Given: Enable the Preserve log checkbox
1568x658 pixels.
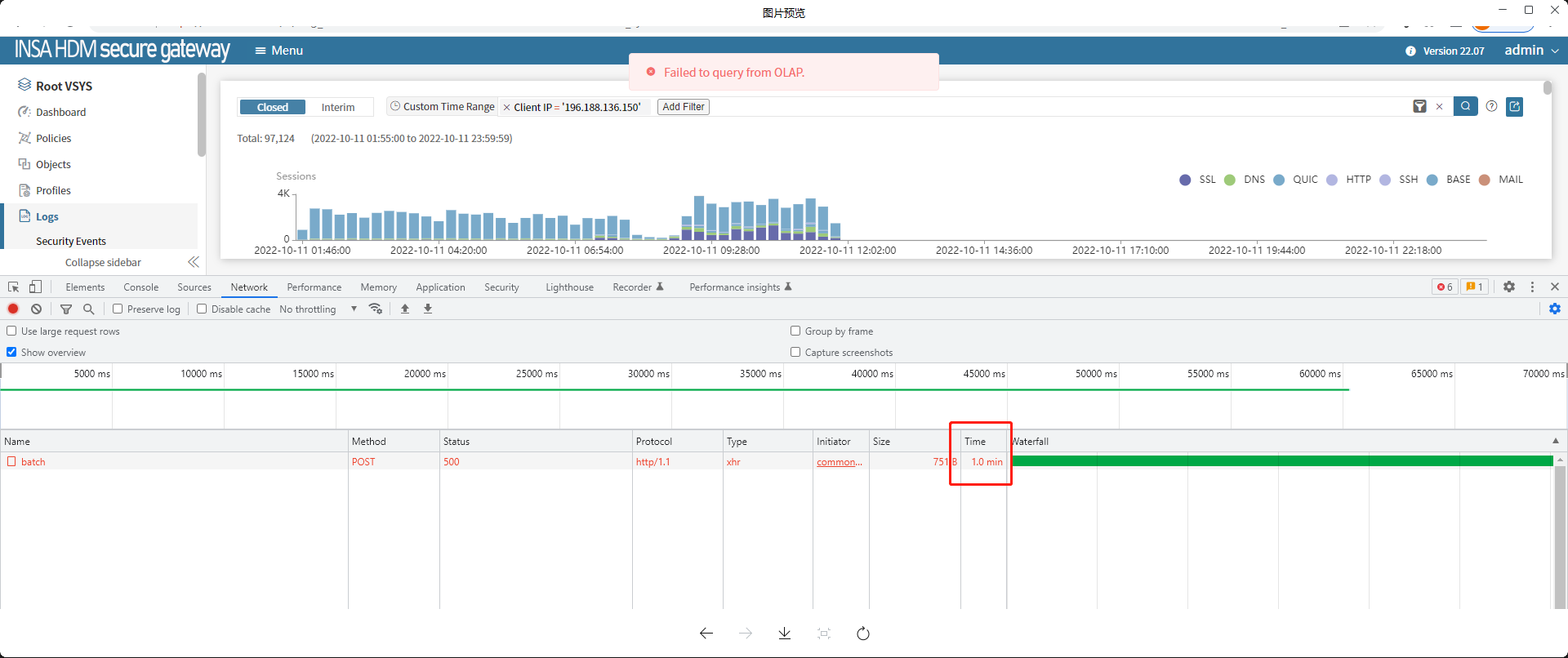Looking at the screenshot, I should point(118,309).
